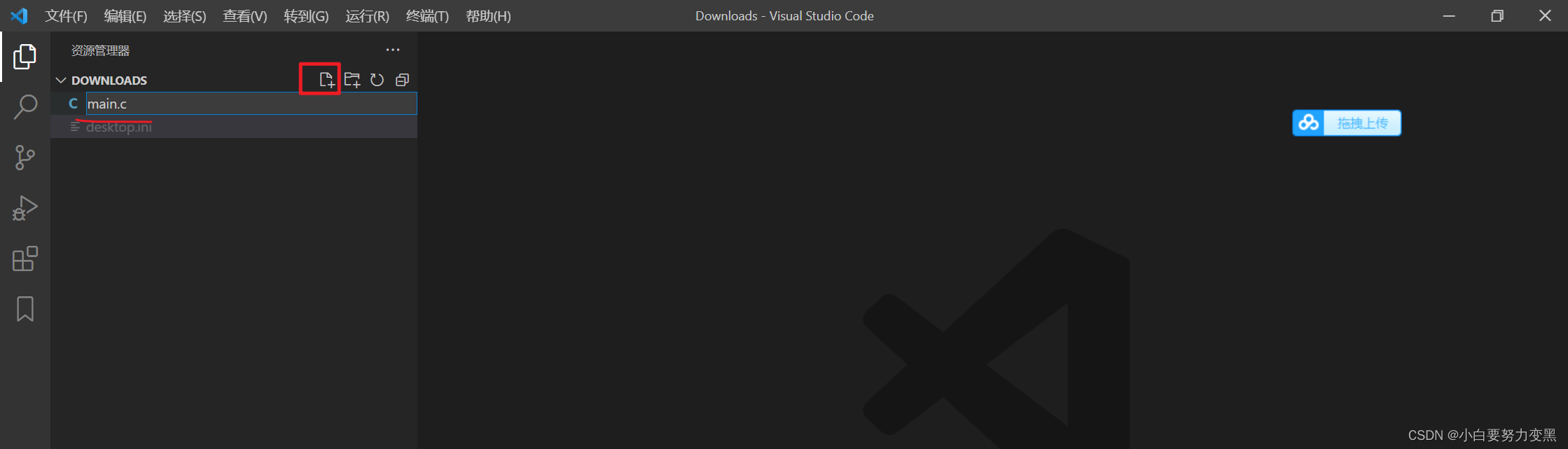1568x449 pixels.
Task: Open the 运行(R) menu
Action: 367,16
